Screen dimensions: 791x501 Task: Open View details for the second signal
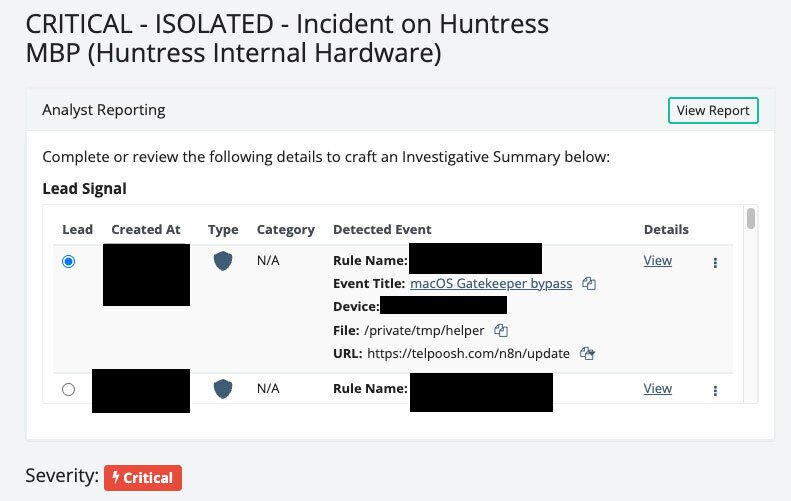(x=657, y=388)
